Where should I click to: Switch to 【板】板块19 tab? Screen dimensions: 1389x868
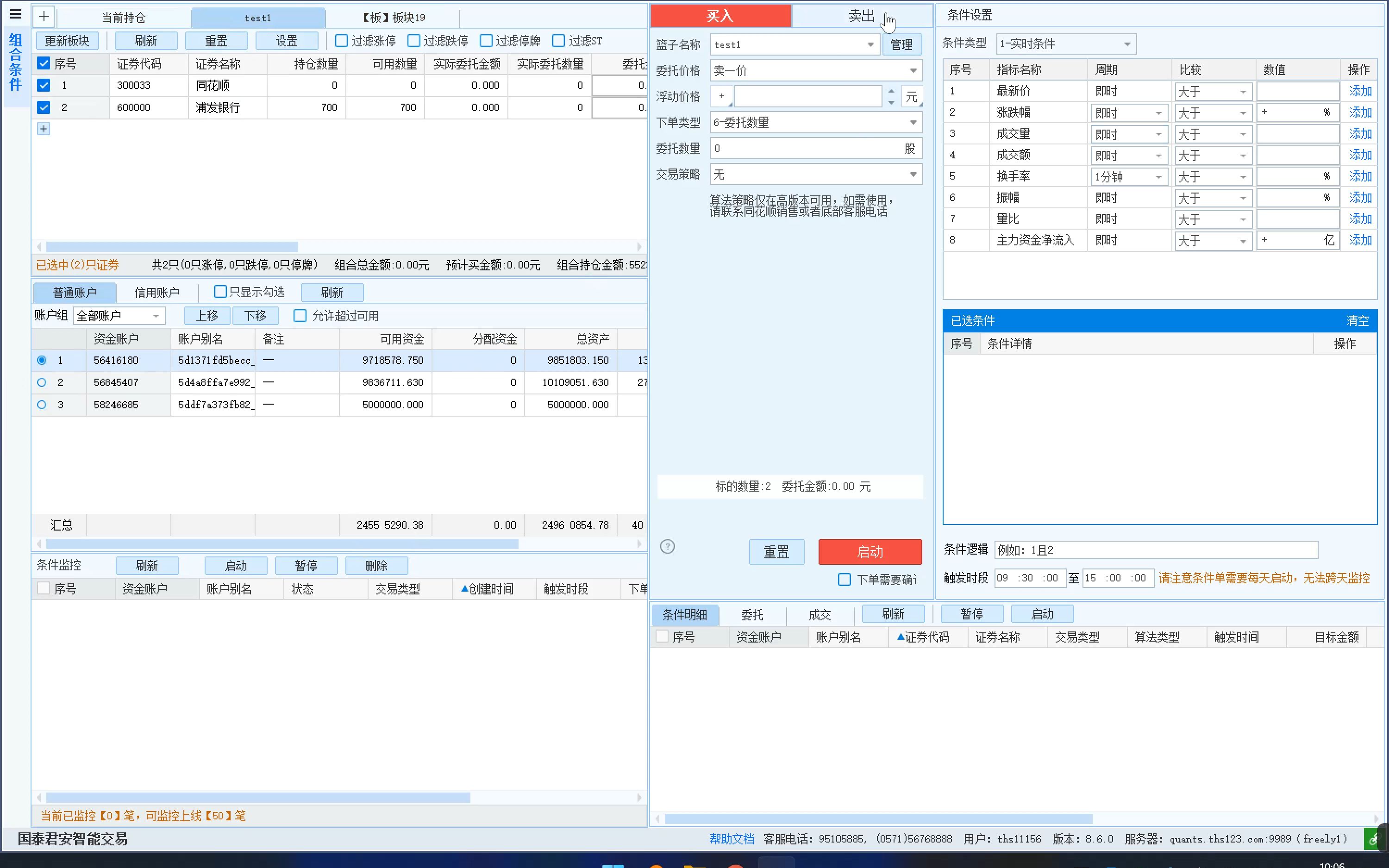pyautogui.click(x=394, y=18)
